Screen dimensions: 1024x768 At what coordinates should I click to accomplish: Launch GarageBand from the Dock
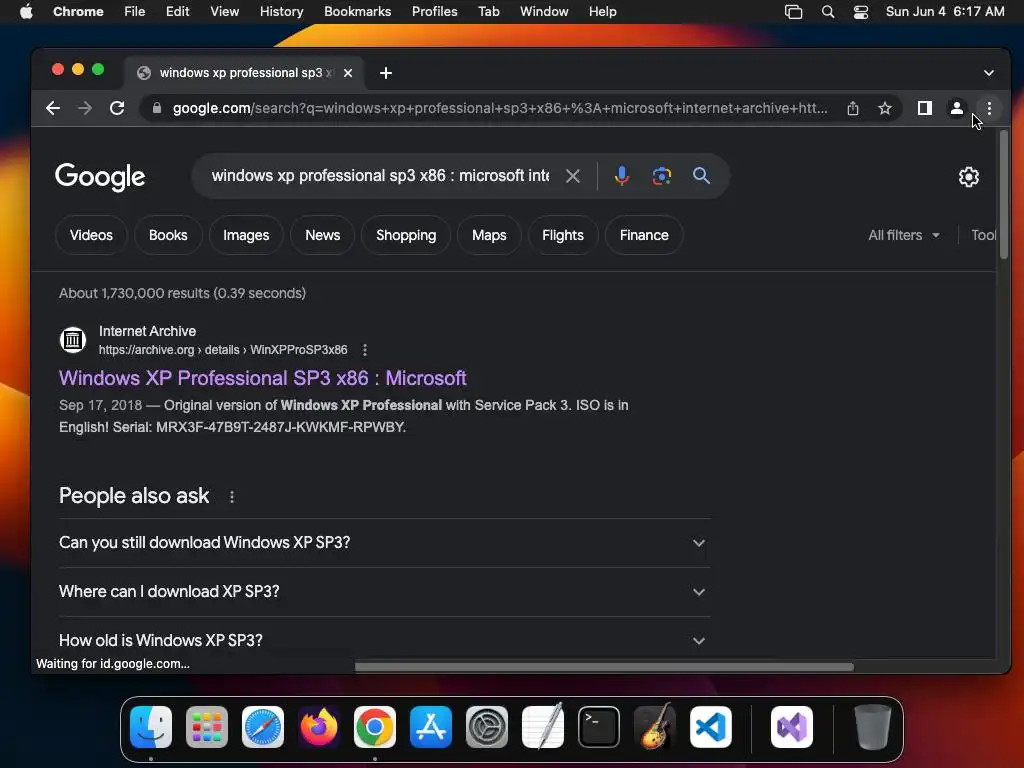pos(655,727)
